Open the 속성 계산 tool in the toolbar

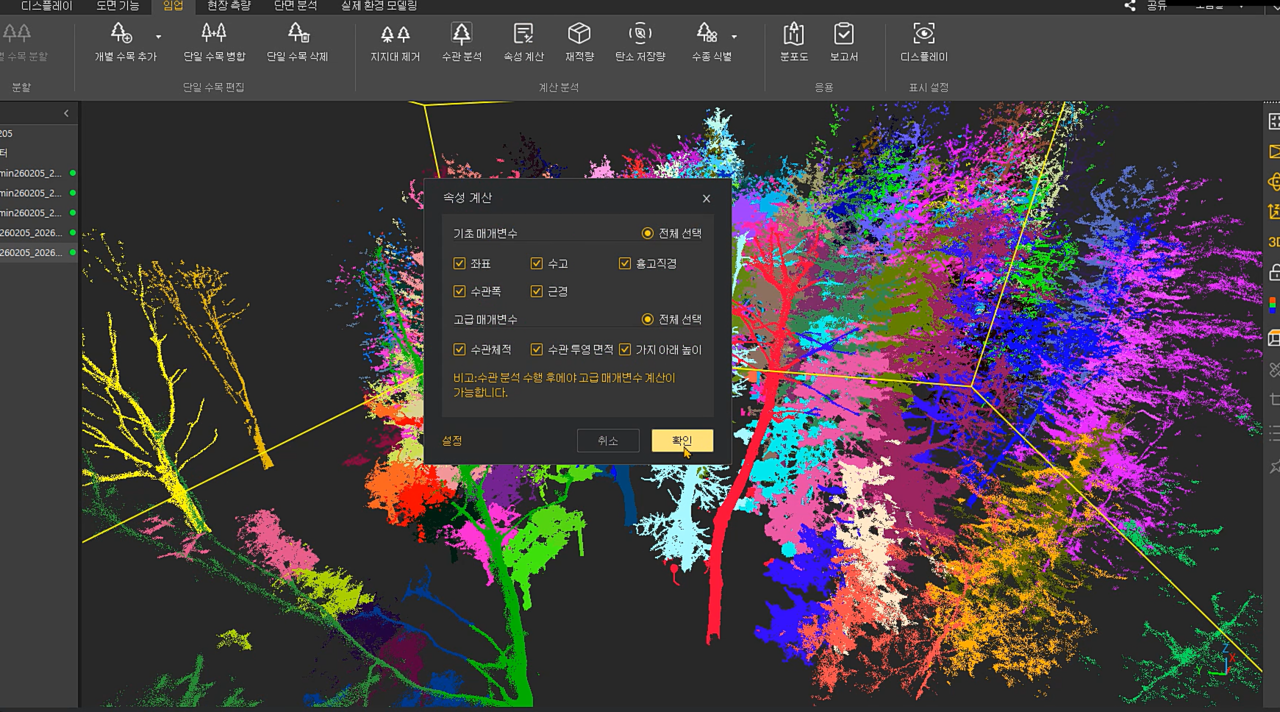coord(523,44)
